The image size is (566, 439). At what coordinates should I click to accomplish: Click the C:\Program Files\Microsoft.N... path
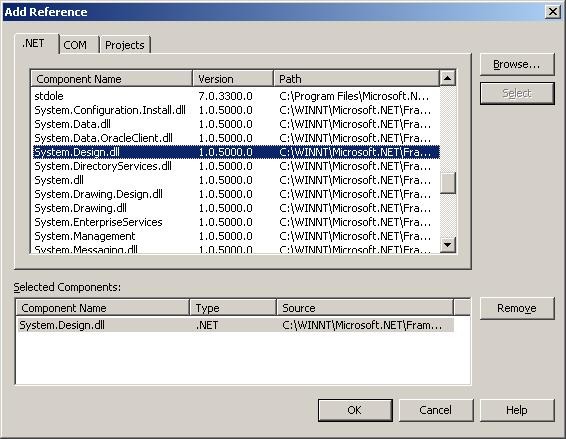354,96
